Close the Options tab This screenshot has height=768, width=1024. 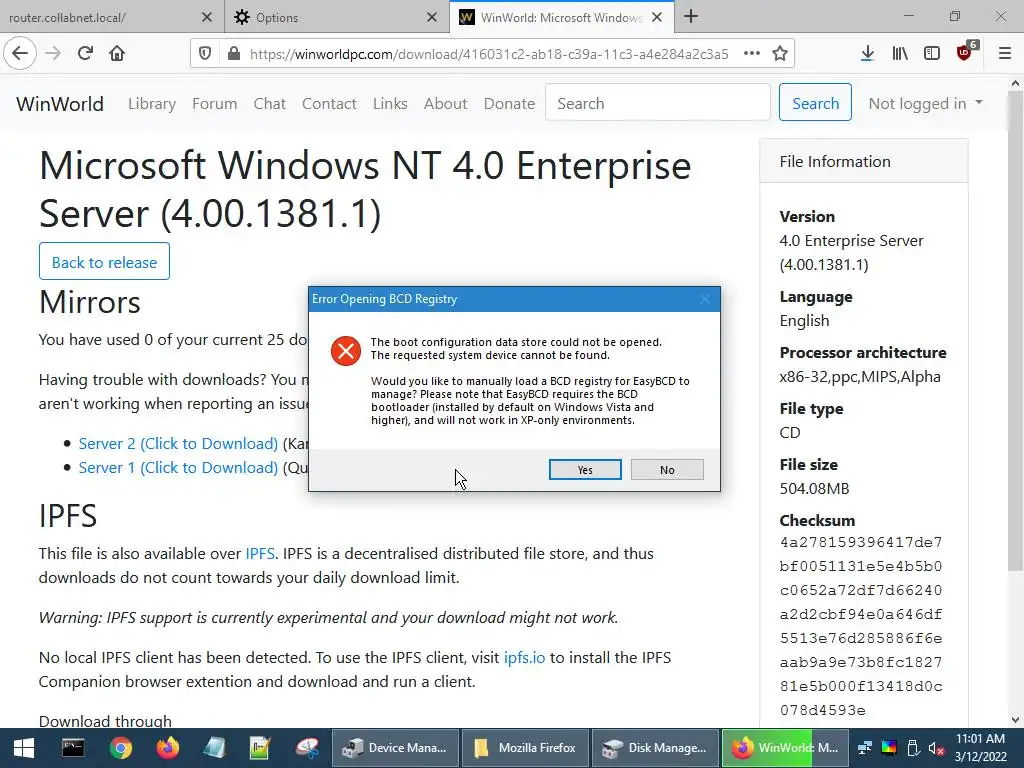[x=432, y=18]
